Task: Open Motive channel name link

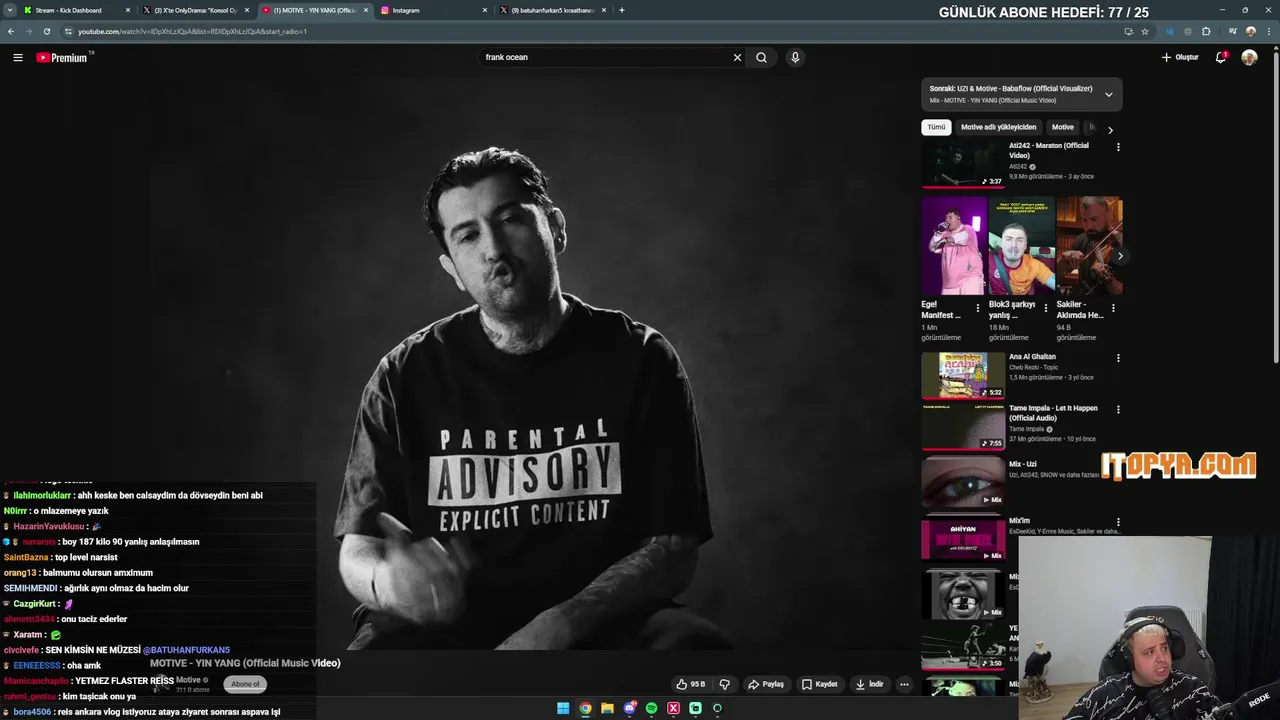Action: (x=189, y=680)
